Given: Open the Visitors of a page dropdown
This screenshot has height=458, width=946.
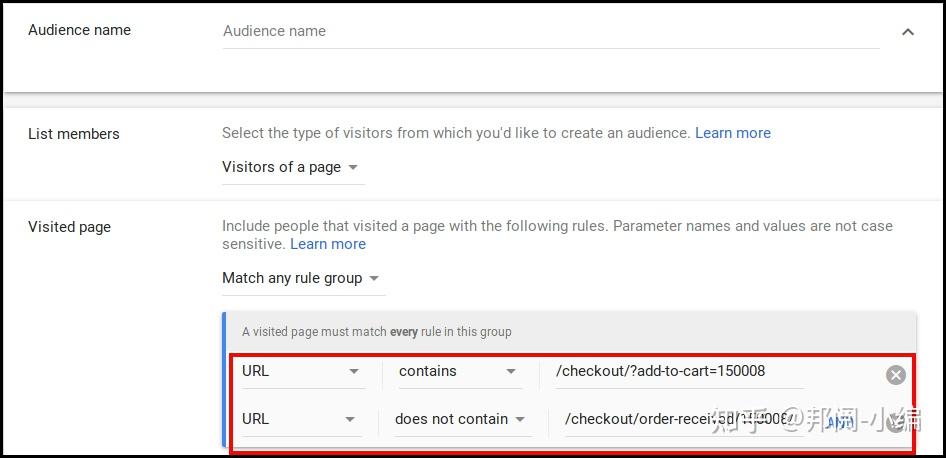Looking at the screenshot, I should point(291,167).
